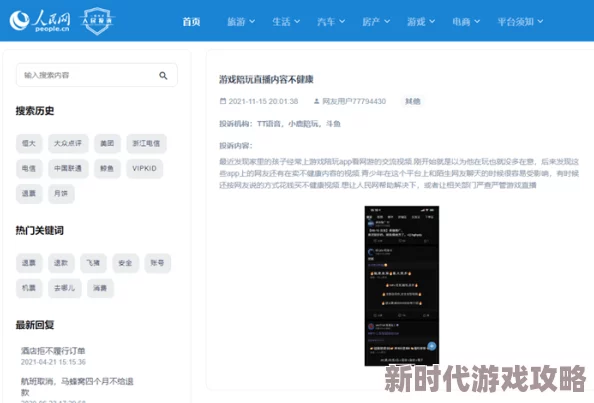Click the calendar icon beside the post date
The height and width of the screenshot is (403, 594).
(x=223, y=101)
